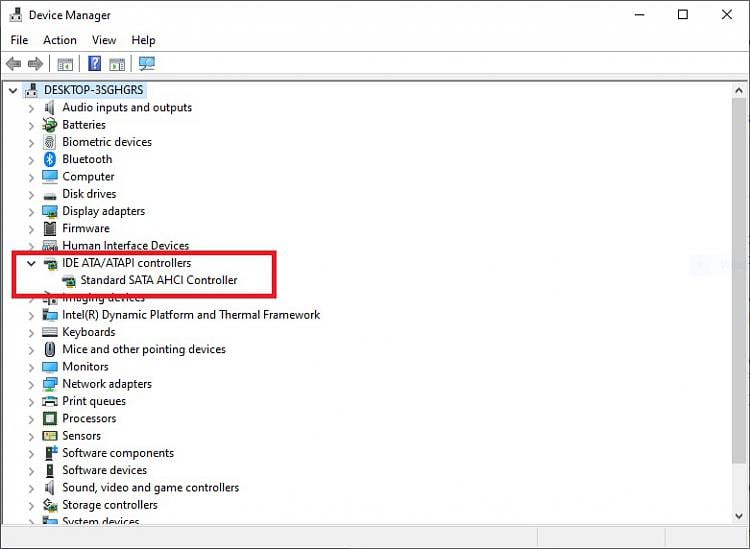Click the Forward arrow toolbar icon
750x549 pixels.
pyautogui.click(x=35, y=64)
